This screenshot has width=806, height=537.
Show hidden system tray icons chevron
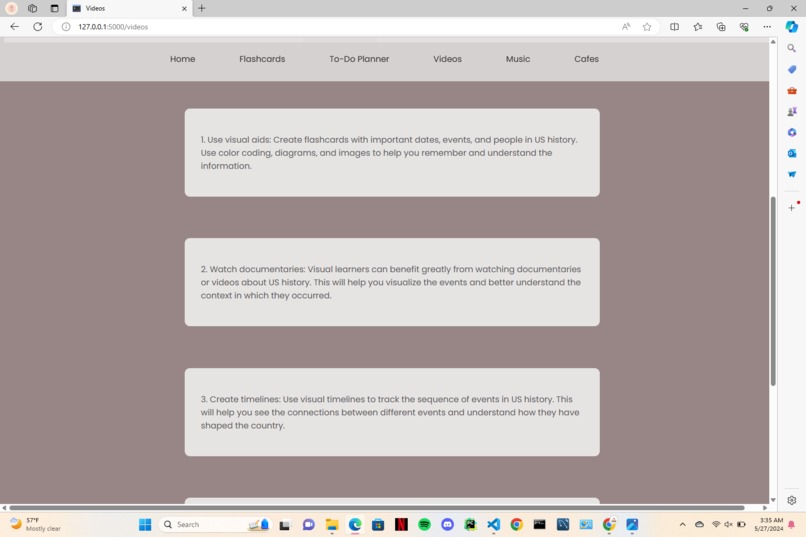(683, 524)
